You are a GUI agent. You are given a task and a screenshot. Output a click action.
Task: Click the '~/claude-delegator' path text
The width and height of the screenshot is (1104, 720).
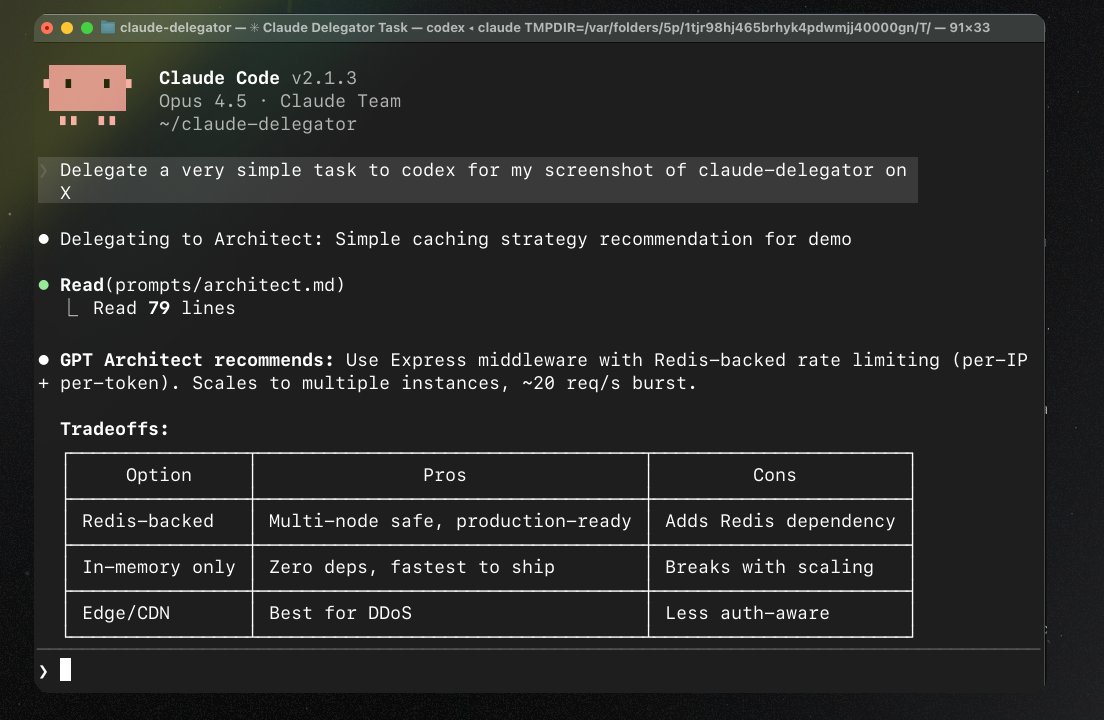(258, 124)
